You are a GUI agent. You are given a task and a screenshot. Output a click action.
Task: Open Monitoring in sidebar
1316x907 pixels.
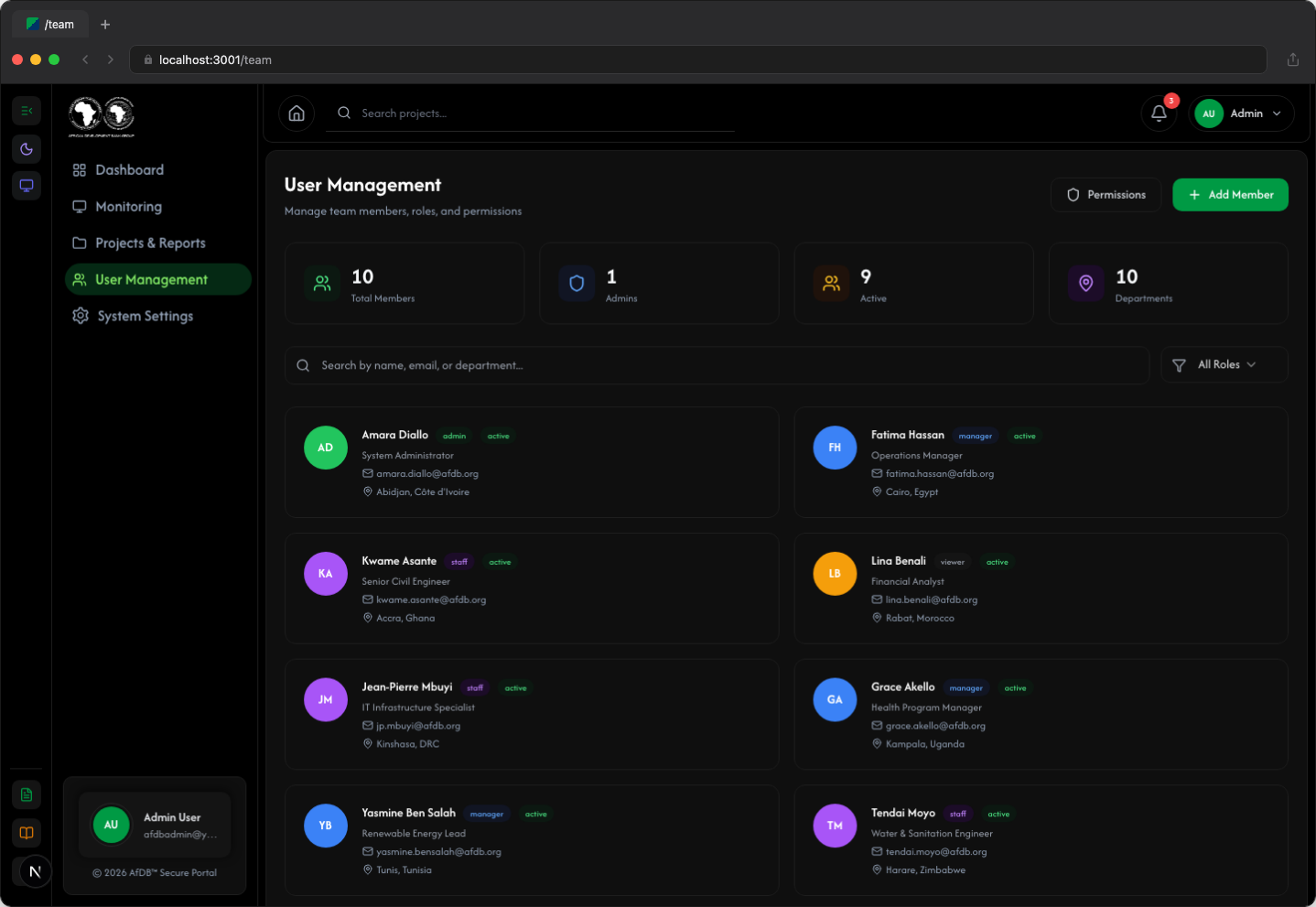(x=157, y=207)
